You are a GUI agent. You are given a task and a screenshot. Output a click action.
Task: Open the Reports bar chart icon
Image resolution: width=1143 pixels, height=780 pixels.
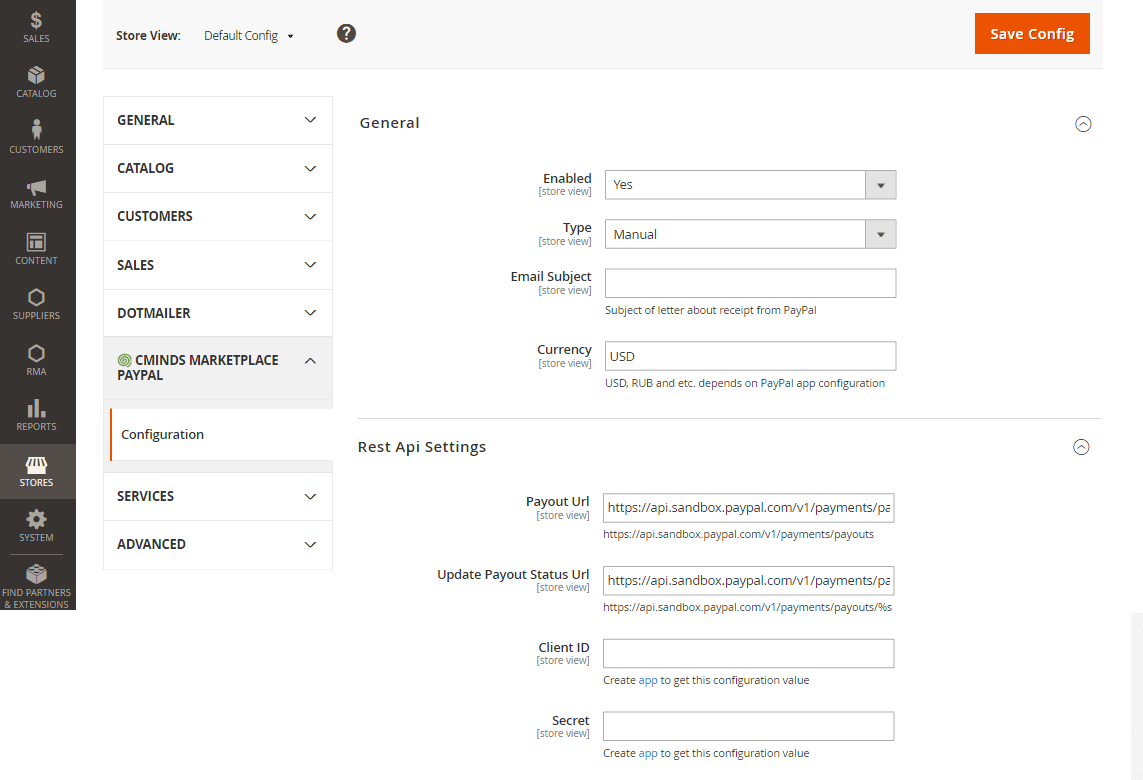point(37,414)
